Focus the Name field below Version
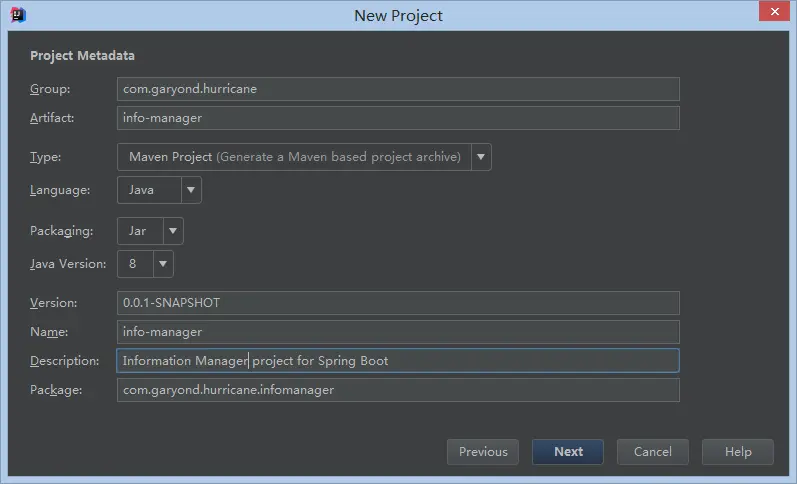Screen dimensions: 797x484 coord(398,332)
